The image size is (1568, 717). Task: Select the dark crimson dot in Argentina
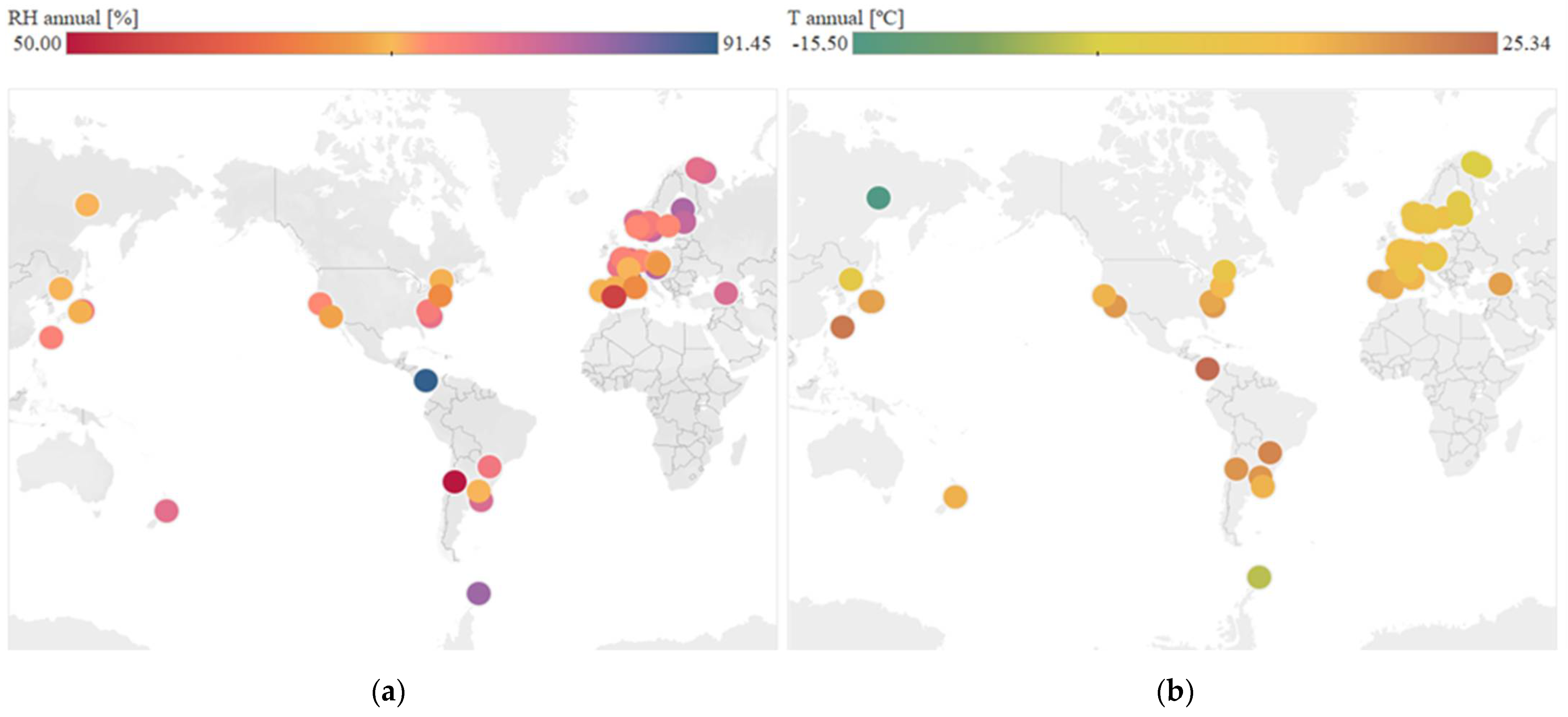(x=454, y=481)
